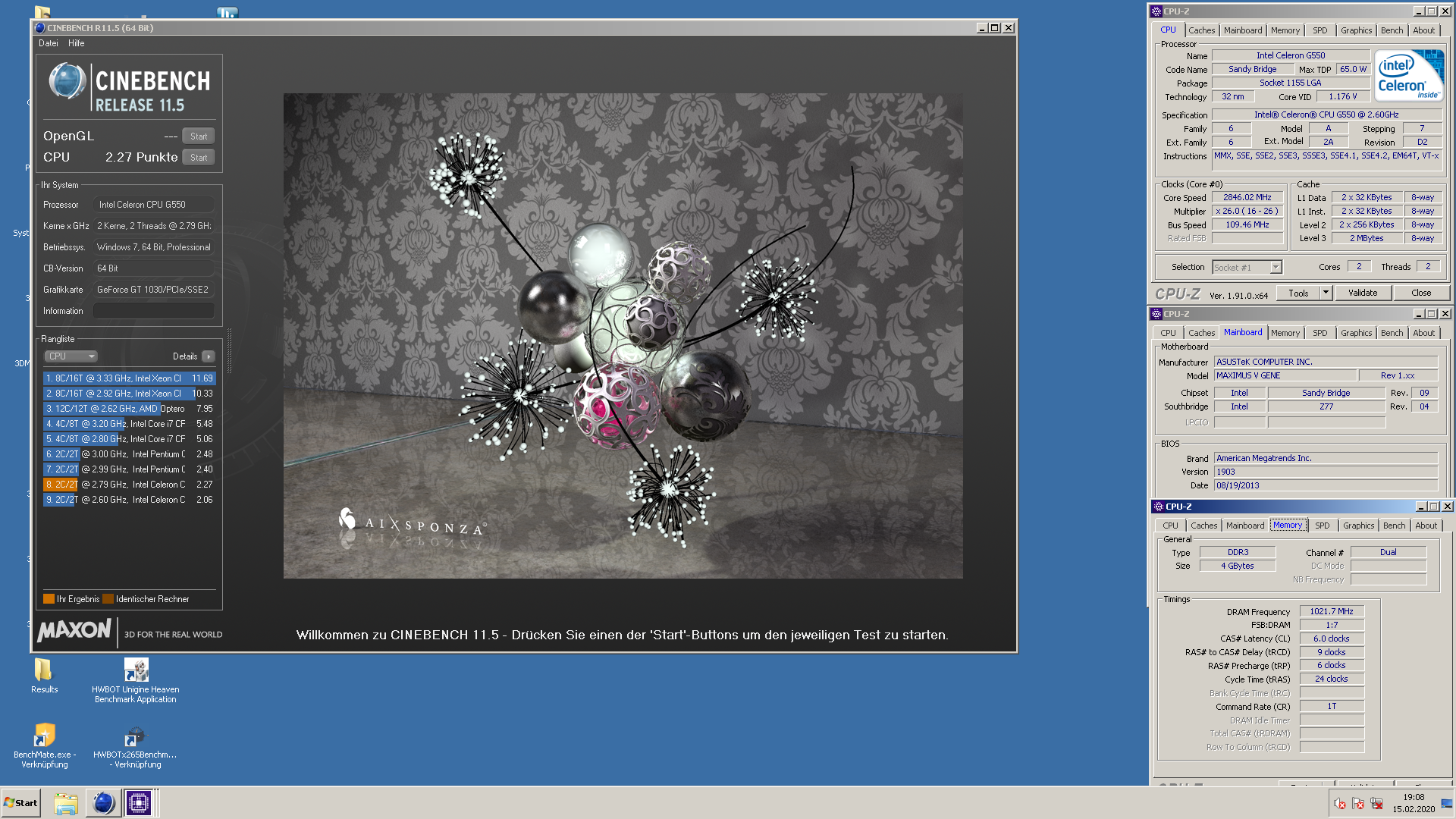
Task: Click the BIOS Date 08/19/2013 field
Action: (1326, 485)
